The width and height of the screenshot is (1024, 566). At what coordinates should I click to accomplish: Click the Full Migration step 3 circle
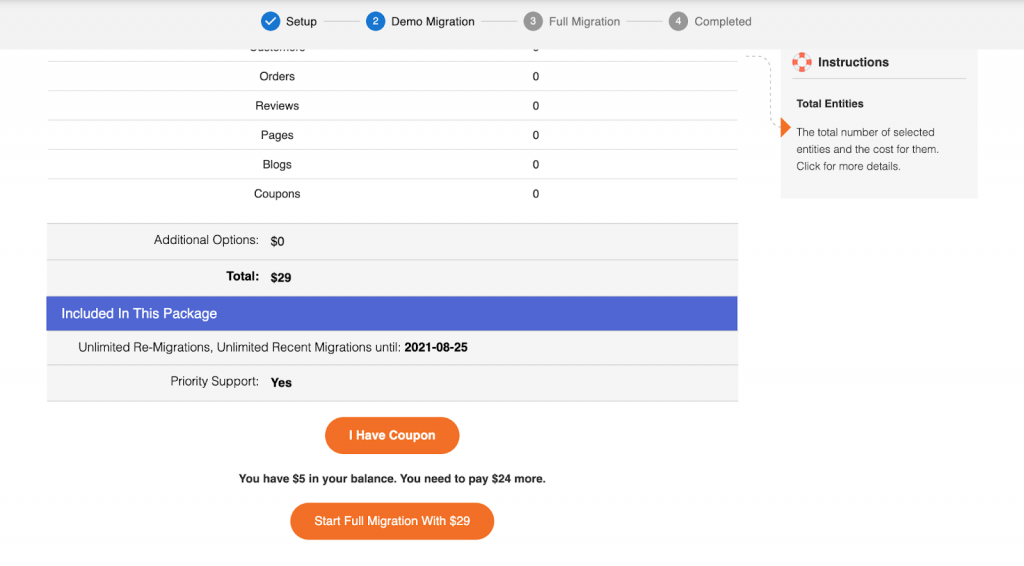click(533, 22)
